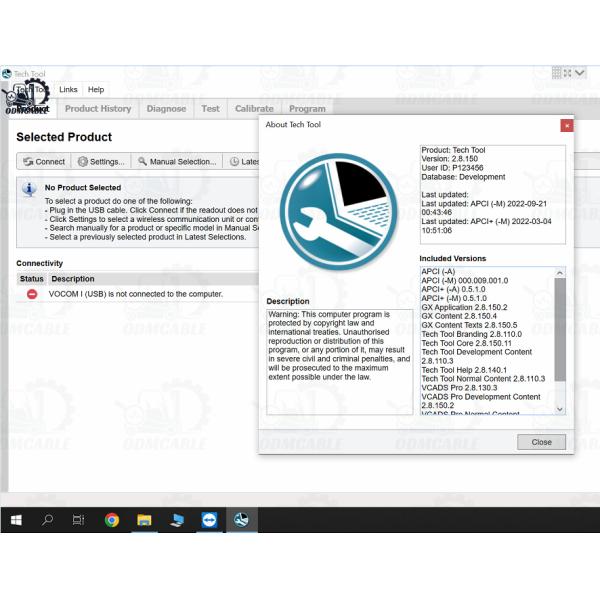Open Settings from the product toolbar
Screen dimensions: 600x600
coord(101,161)
